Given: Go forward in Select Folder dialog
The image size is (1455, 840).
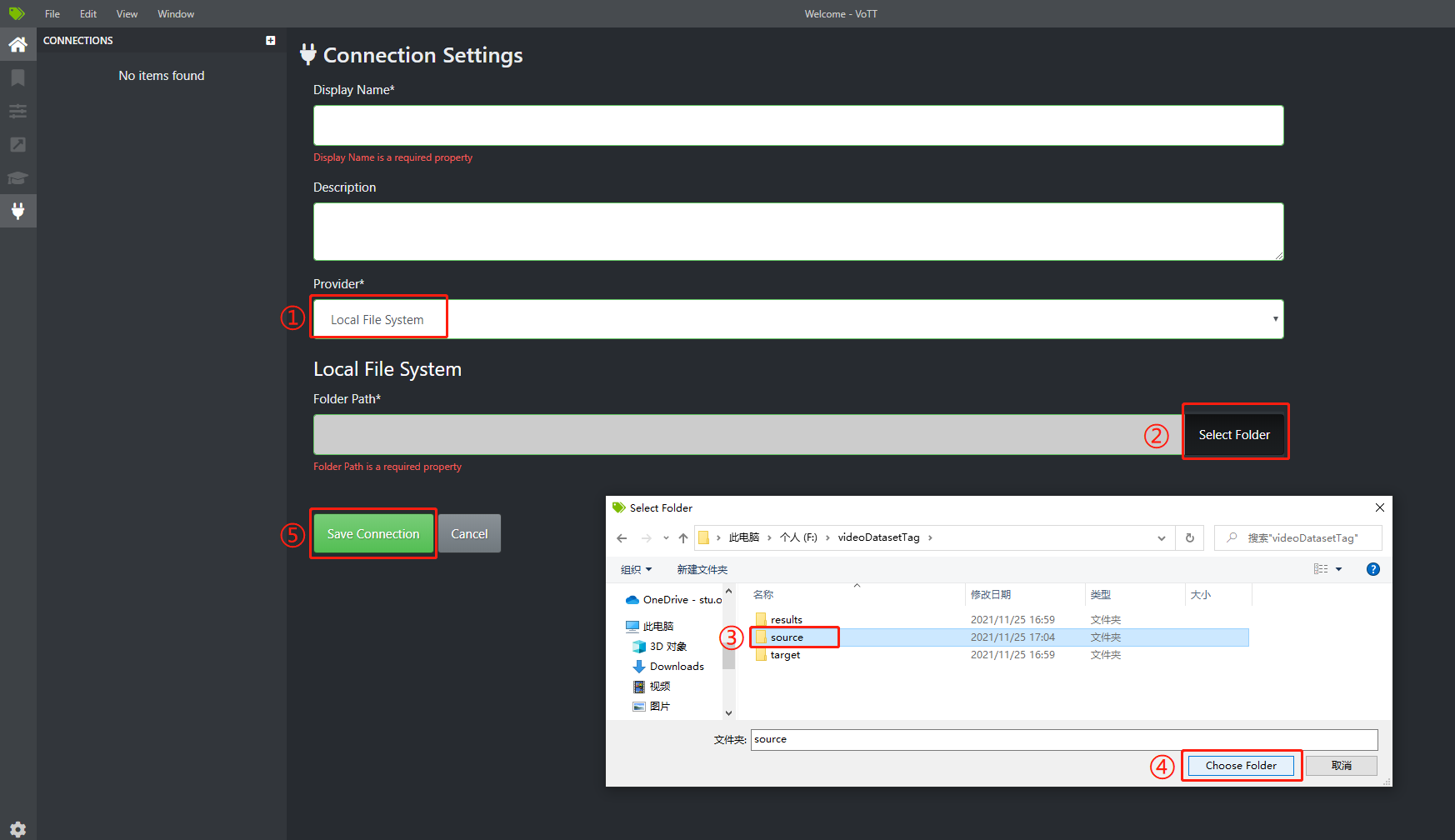Looking at the screenshot, I should point(647,538).
